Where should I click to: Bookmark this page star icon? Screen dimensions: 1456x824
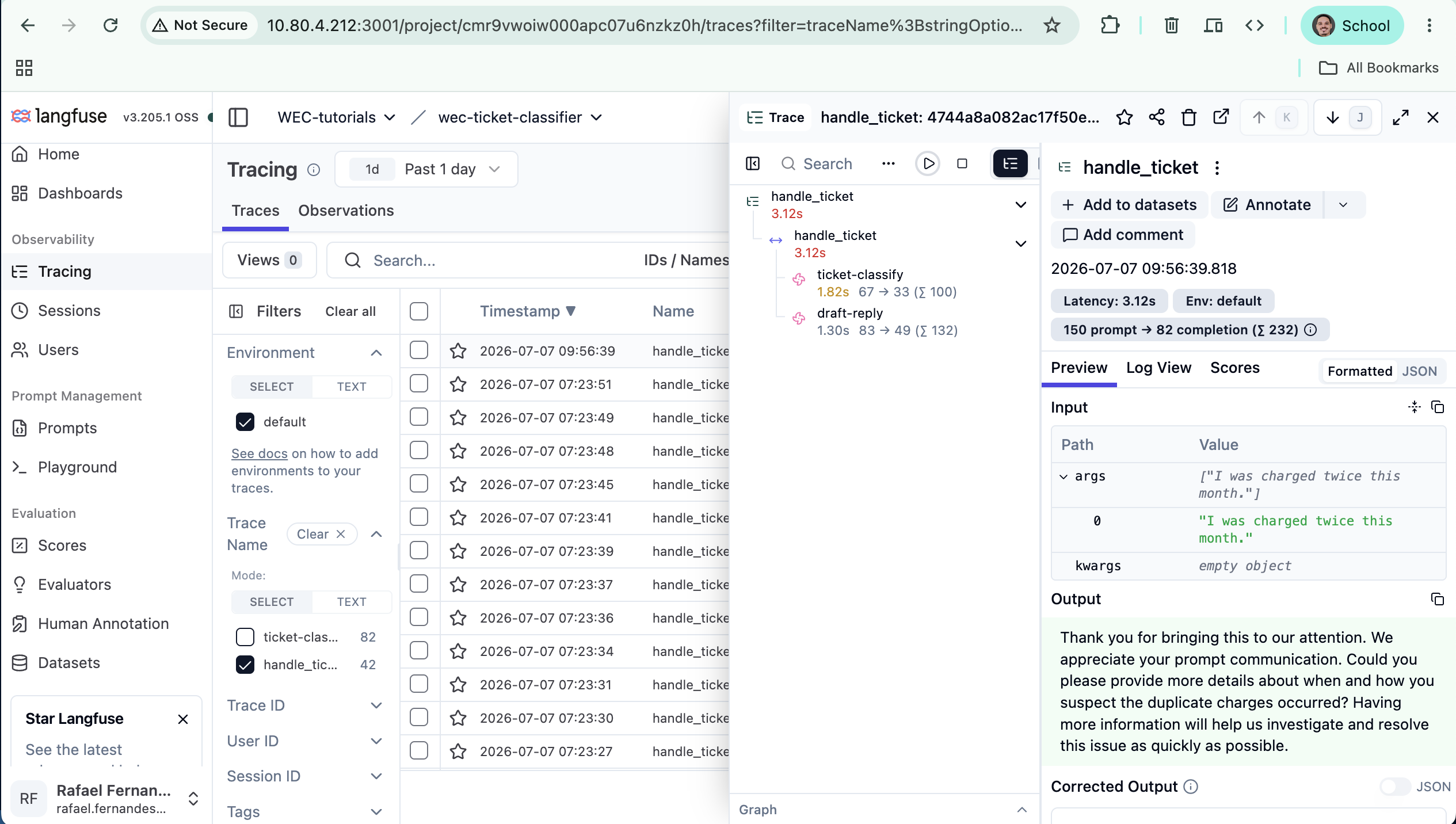(x=1052, y=25)
